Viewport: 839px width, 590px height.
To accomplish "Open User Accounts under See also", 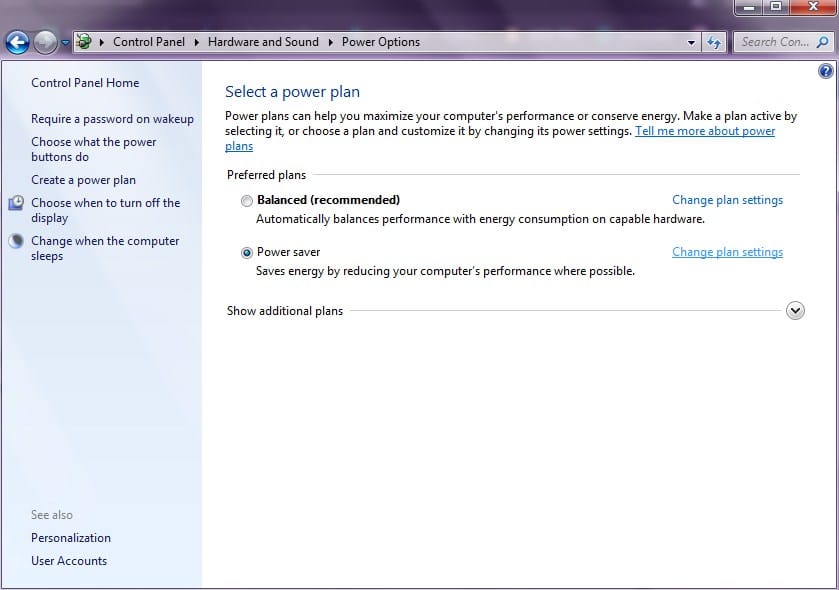I will pos(69,561).
